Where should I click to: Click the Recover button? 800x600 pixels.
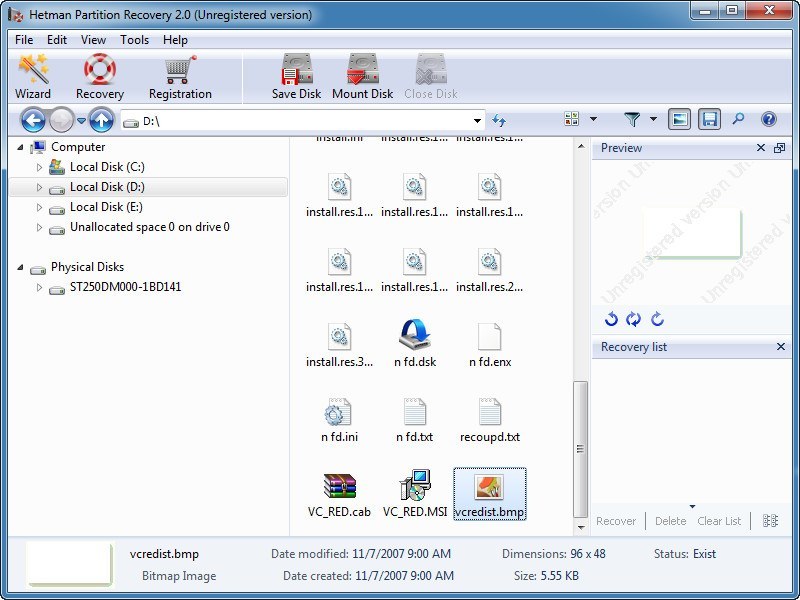[616, 521]
